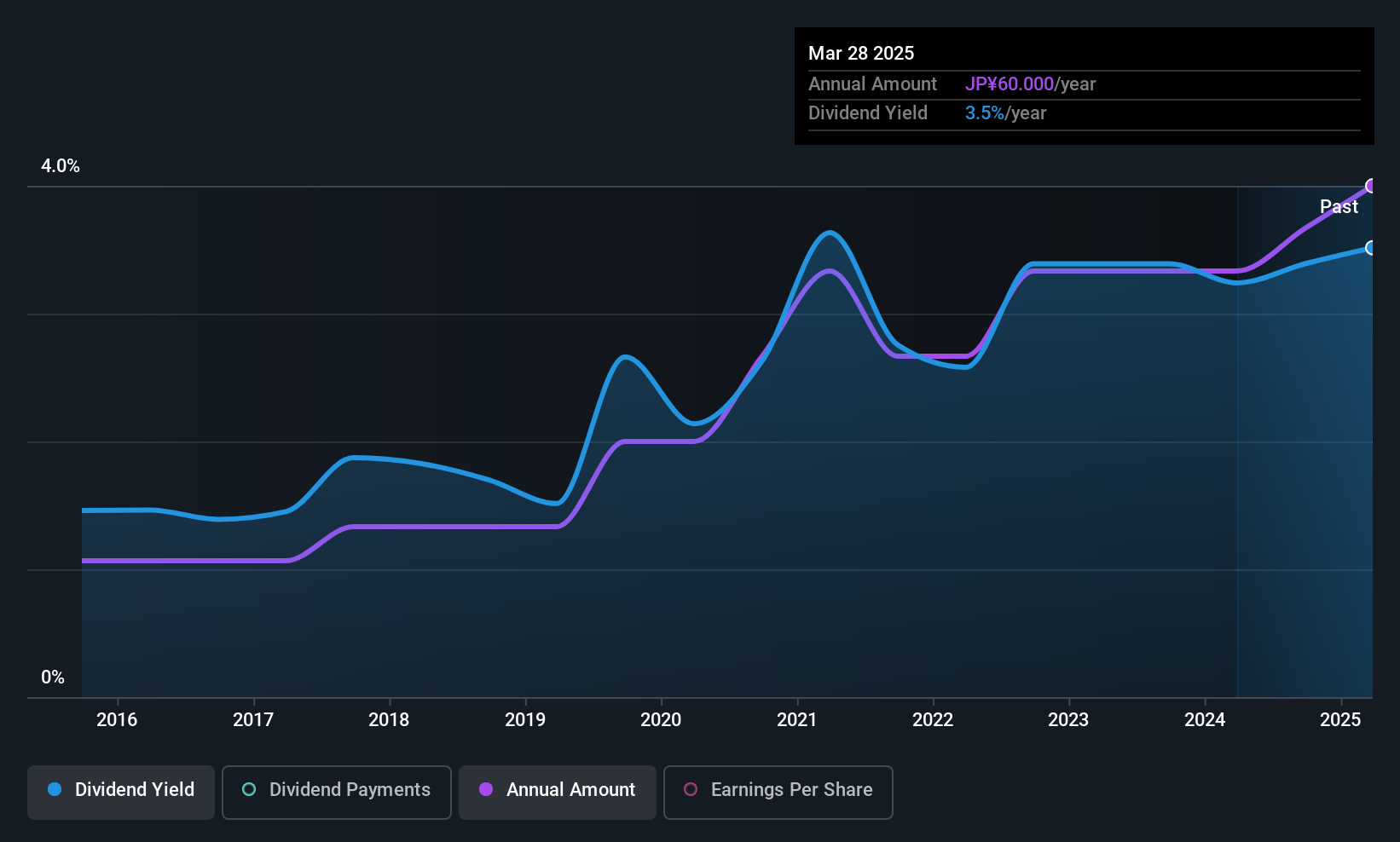
Task: Click the JP¥60.000/year value in the tooltip
Action: (x=1030, y=84)
